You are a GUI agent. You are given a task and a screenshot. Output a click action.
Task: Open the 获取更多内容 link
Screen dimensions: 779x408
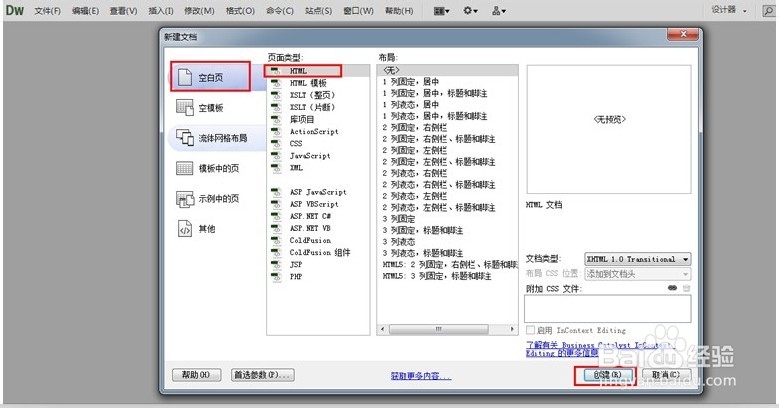[420, 376]
